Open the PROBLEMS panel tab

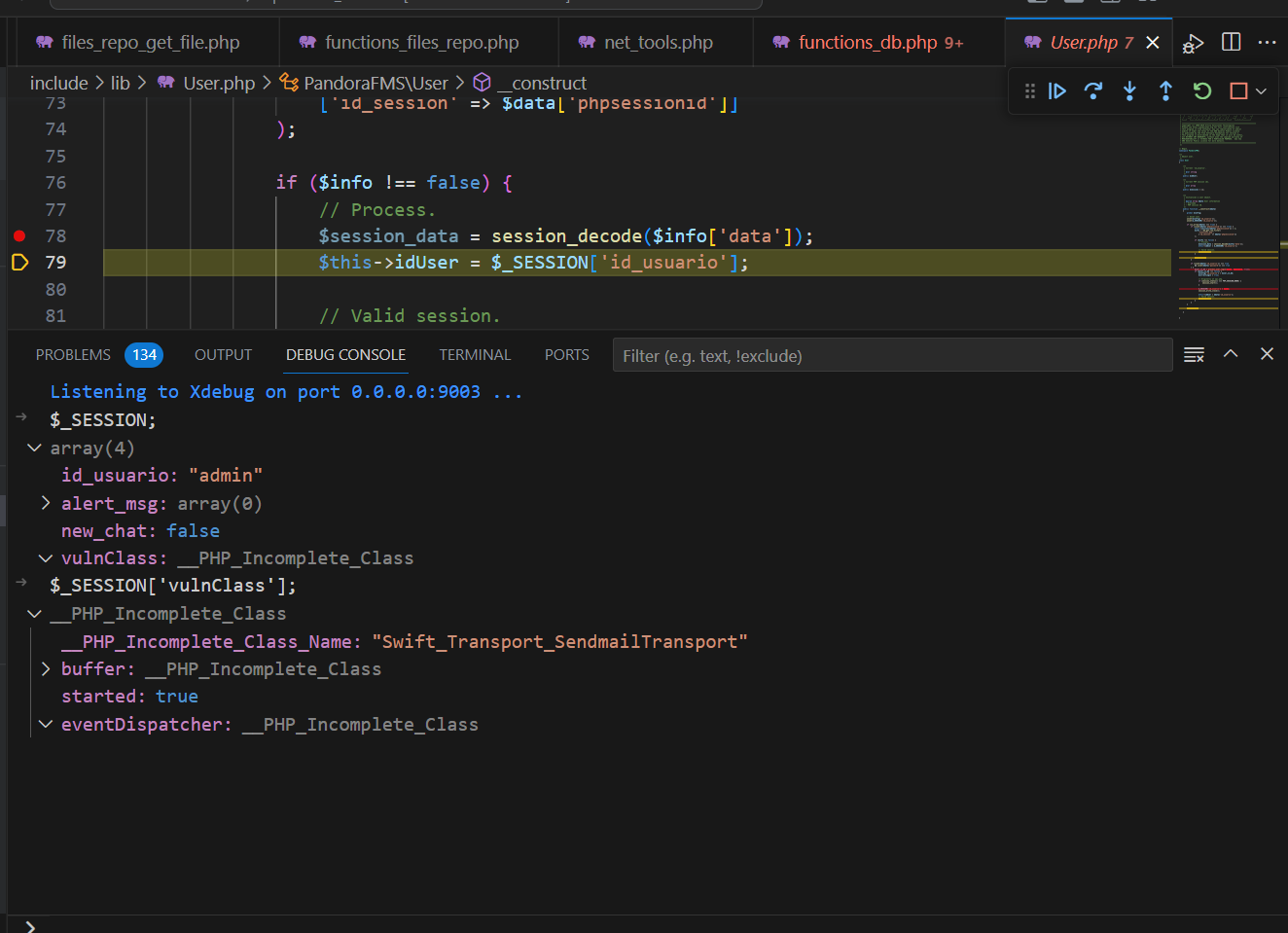[73, 355]
